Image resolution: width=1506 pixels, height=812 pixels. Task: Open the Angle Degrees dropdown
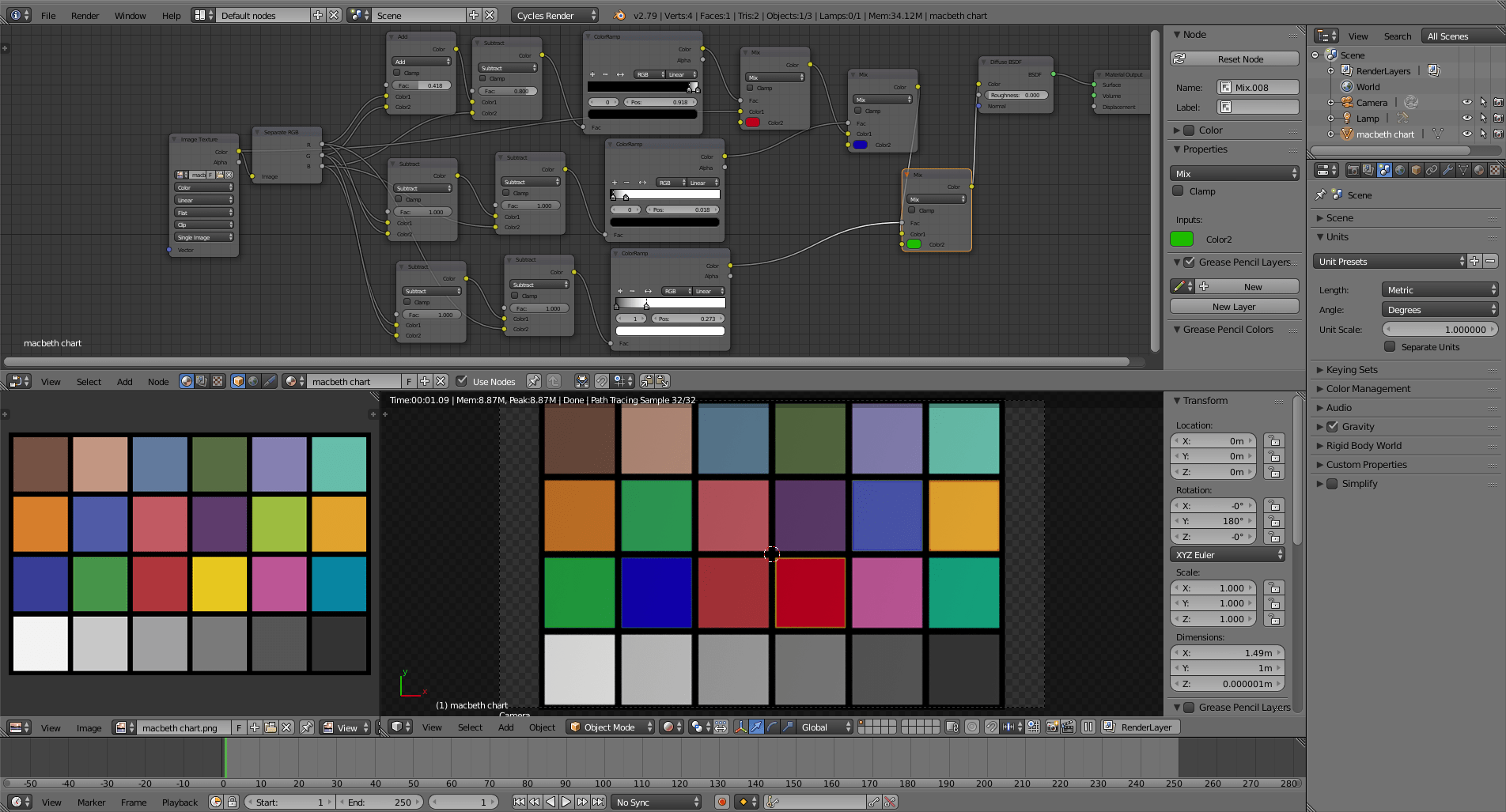[x=1440, y=309]
